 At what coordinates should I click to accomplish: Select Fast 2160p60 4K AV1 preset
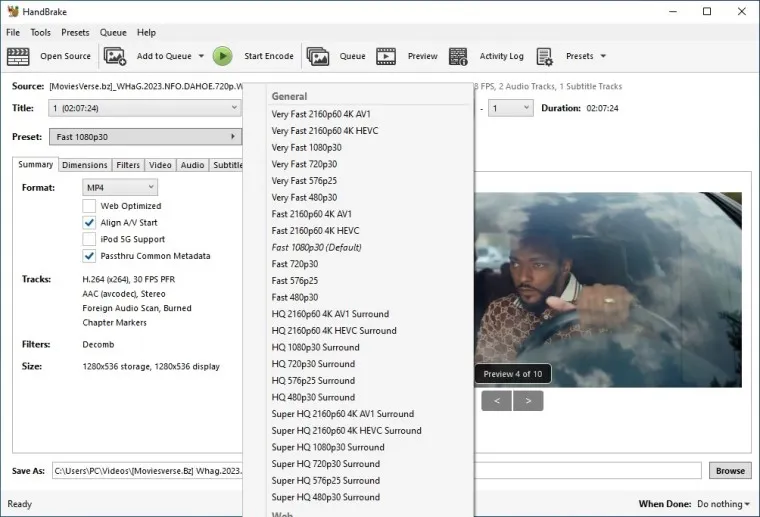click(x=312, y=214)
